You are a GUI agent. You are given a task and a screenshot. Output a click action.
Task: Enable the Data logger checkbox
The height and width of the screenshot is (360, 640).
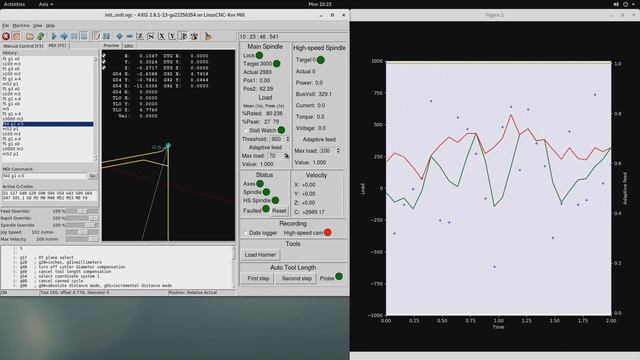[x=245, y=233]
